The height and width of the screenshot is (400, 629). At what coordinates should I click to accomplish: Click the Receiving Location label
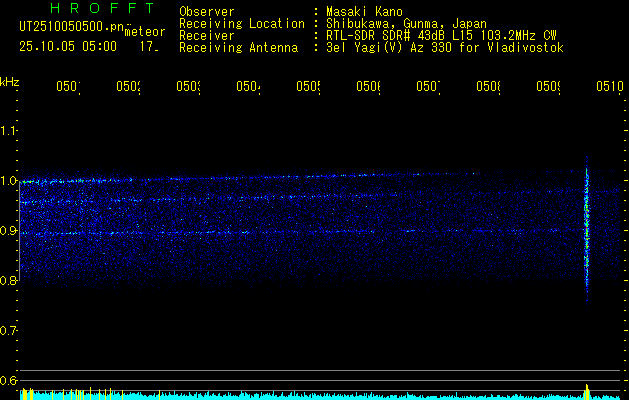point(242,24)
